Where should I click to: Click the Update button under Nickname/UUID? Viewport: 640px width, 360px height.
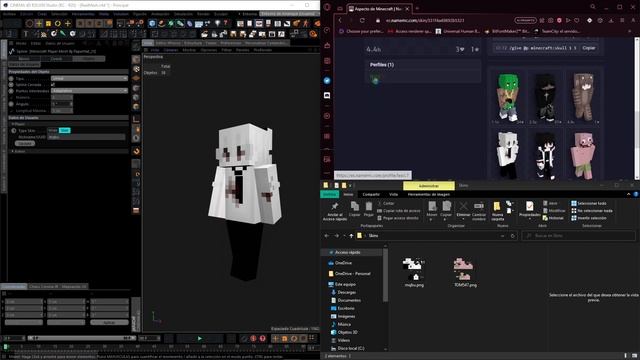tap(24, 143)
